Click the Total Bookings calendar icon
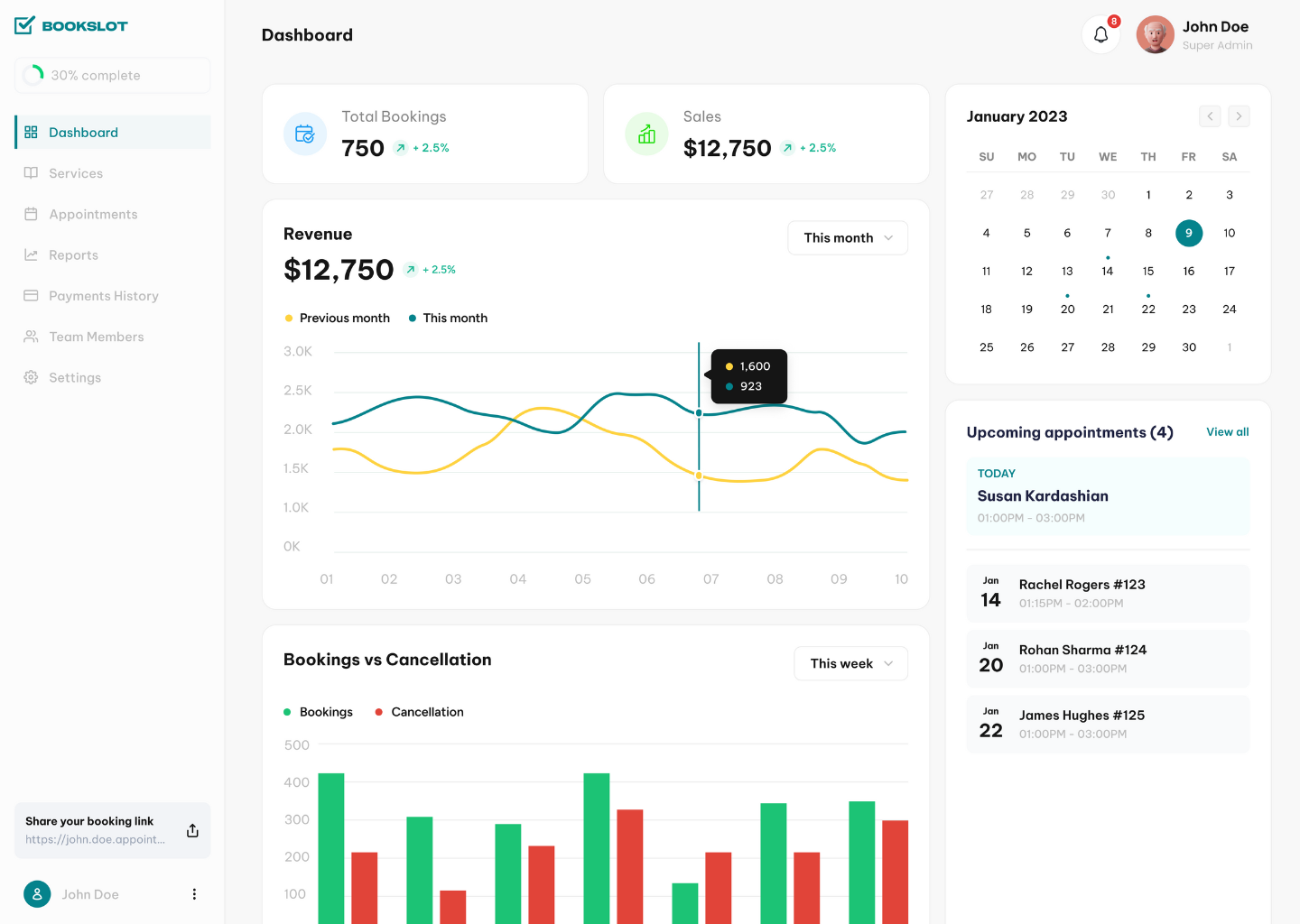The height and width of the screenshot is (924, 1300). 305,134
